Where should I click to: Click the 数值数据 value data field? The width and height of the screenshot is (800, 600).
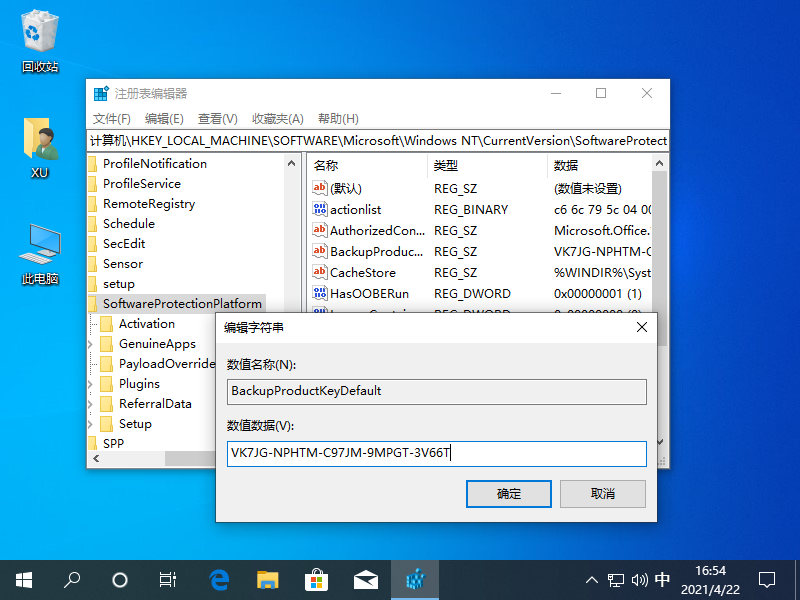coord(436,454)
